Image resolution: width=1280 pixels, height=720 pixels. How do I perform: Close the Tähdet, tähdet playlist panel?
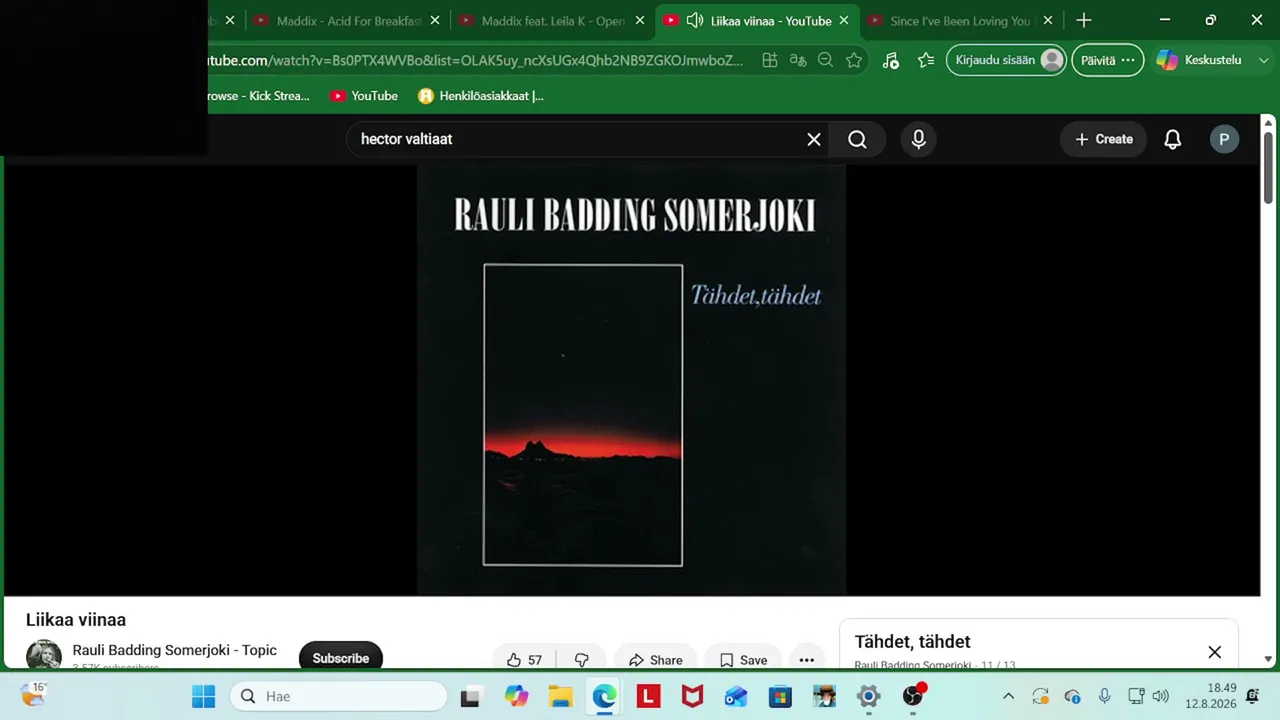(1214, 652)
